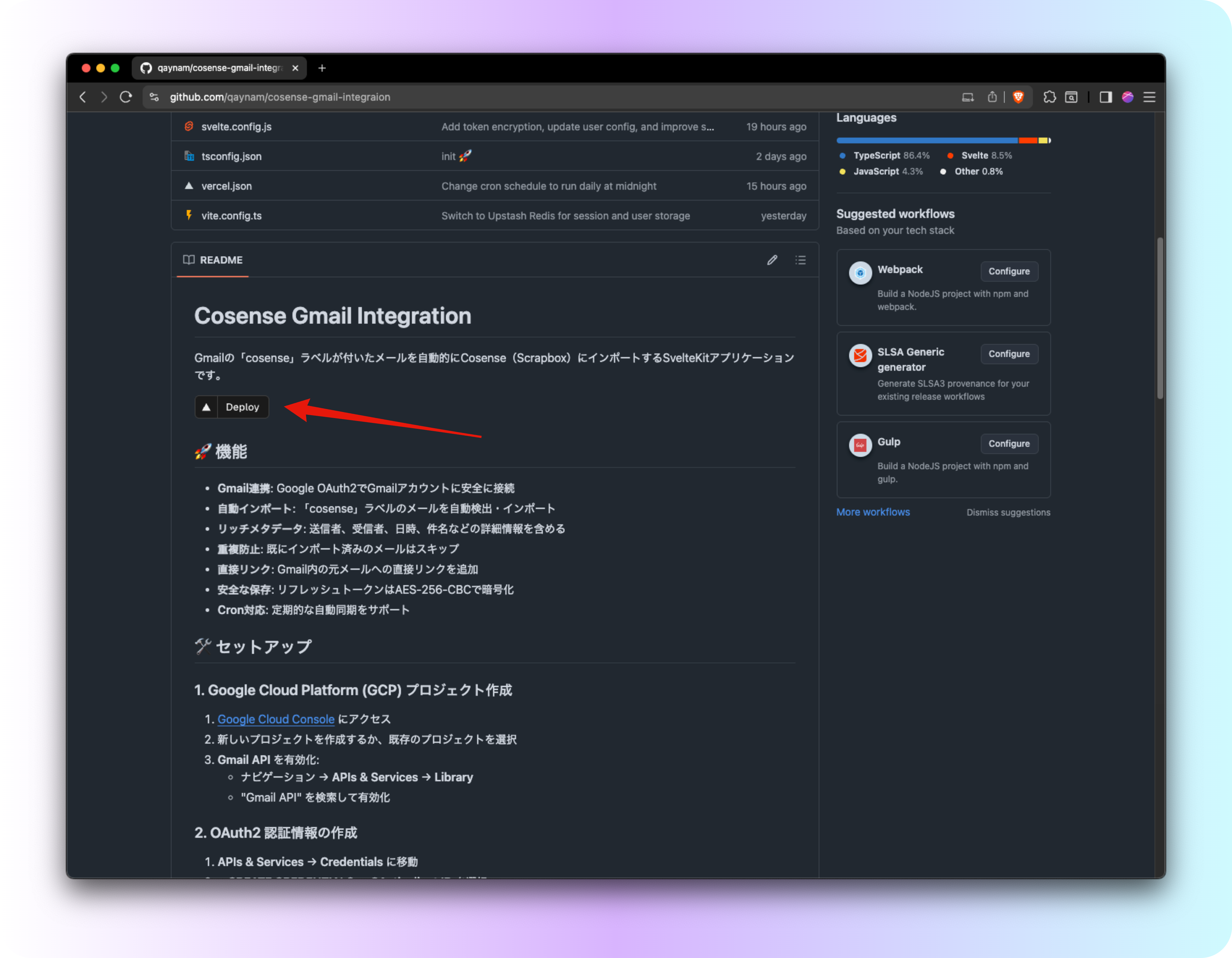Click the yellow JavaScript segment of language bar

pos(1043,140)
